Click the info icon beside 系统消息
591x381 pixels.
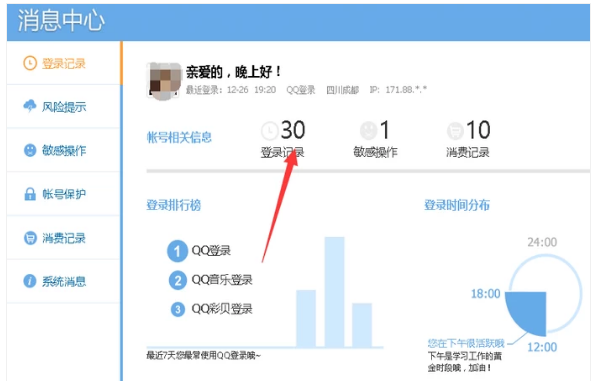click(x=30, y=281)
